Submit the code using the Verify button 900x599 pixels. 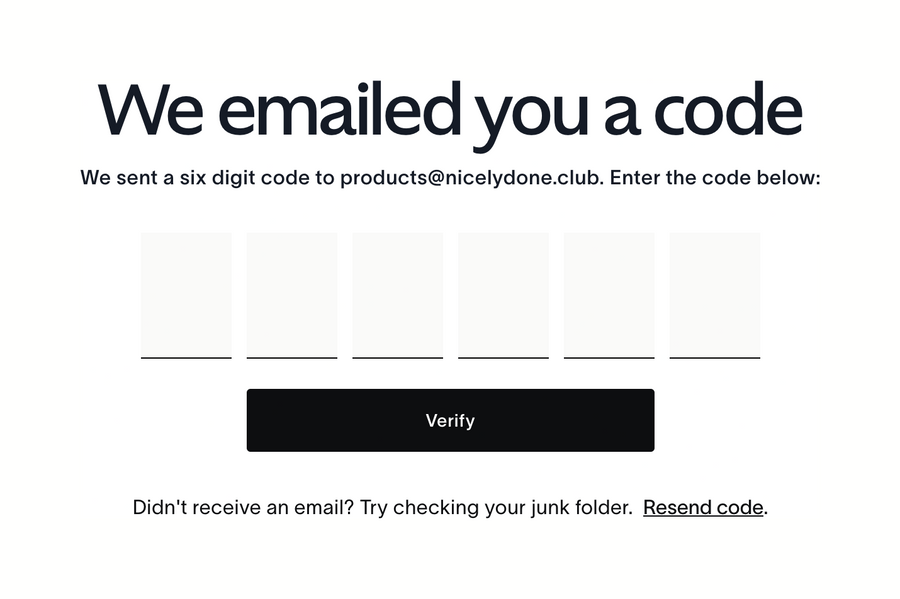coord(450,420)
